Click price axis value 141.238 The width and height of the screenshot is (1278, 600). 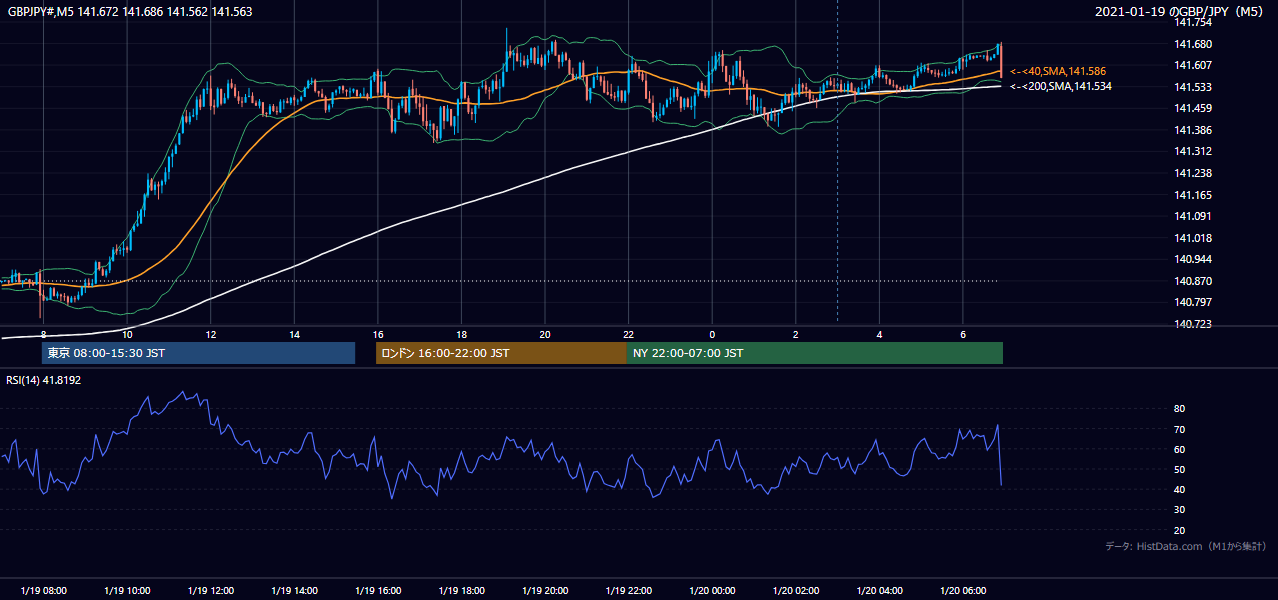coord(1192,174)
